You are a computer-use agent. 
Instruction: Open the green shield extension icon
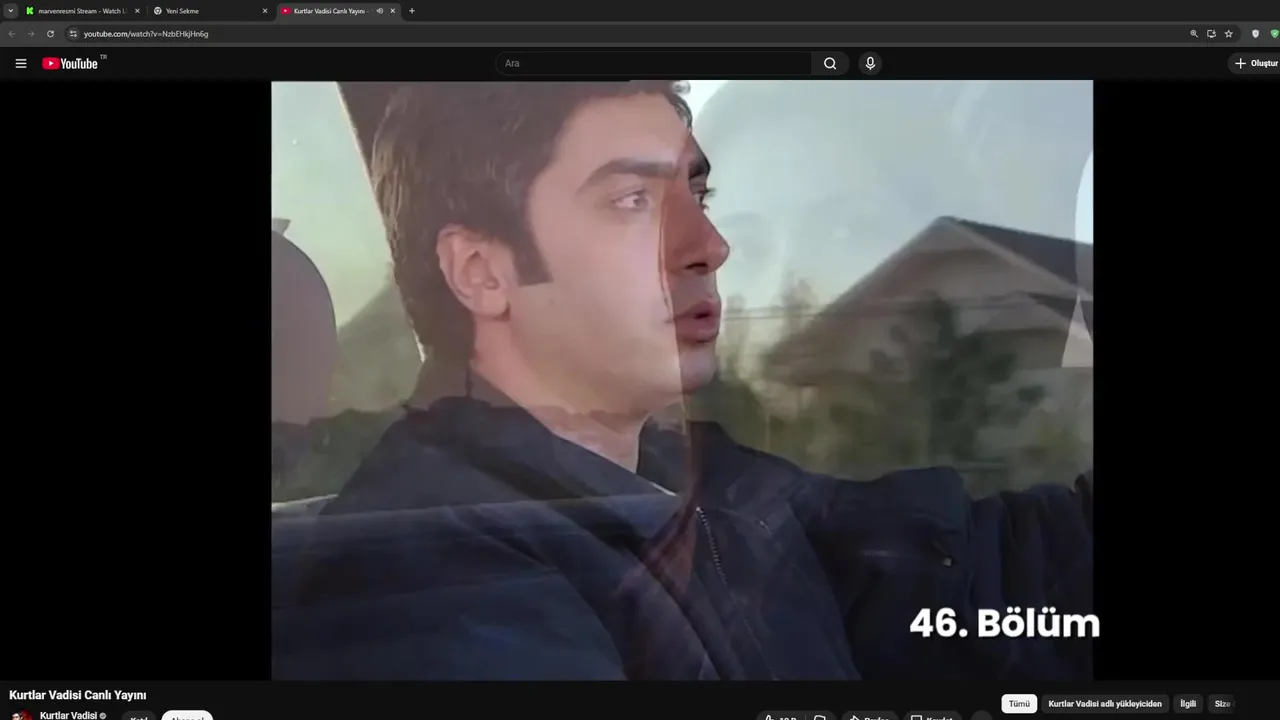pyautogui.click(x=1274, y=33)
